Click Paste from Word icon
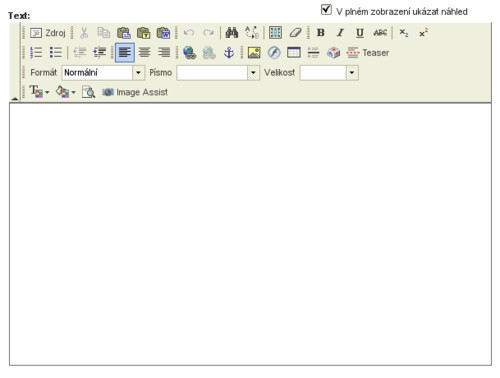This screenshot has width=500, height=378. 163,33
